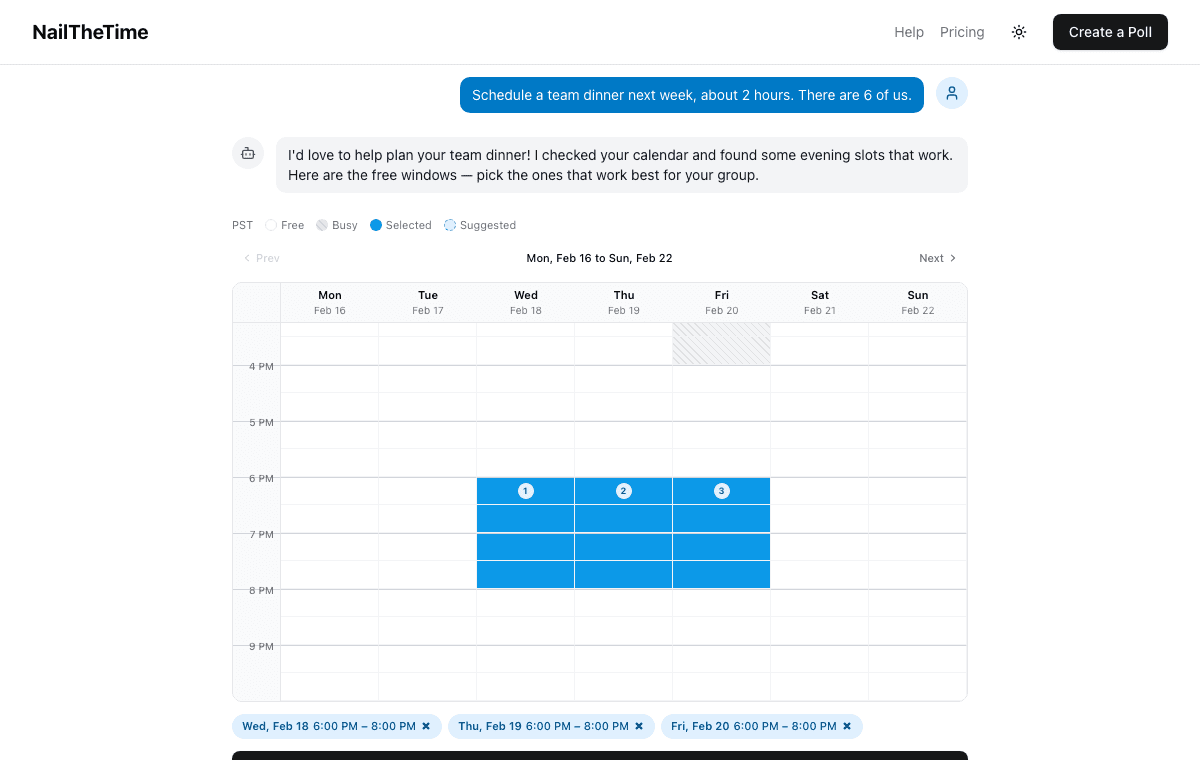Toggle the light/dark theme sun icon

(x=1019, y=32)
